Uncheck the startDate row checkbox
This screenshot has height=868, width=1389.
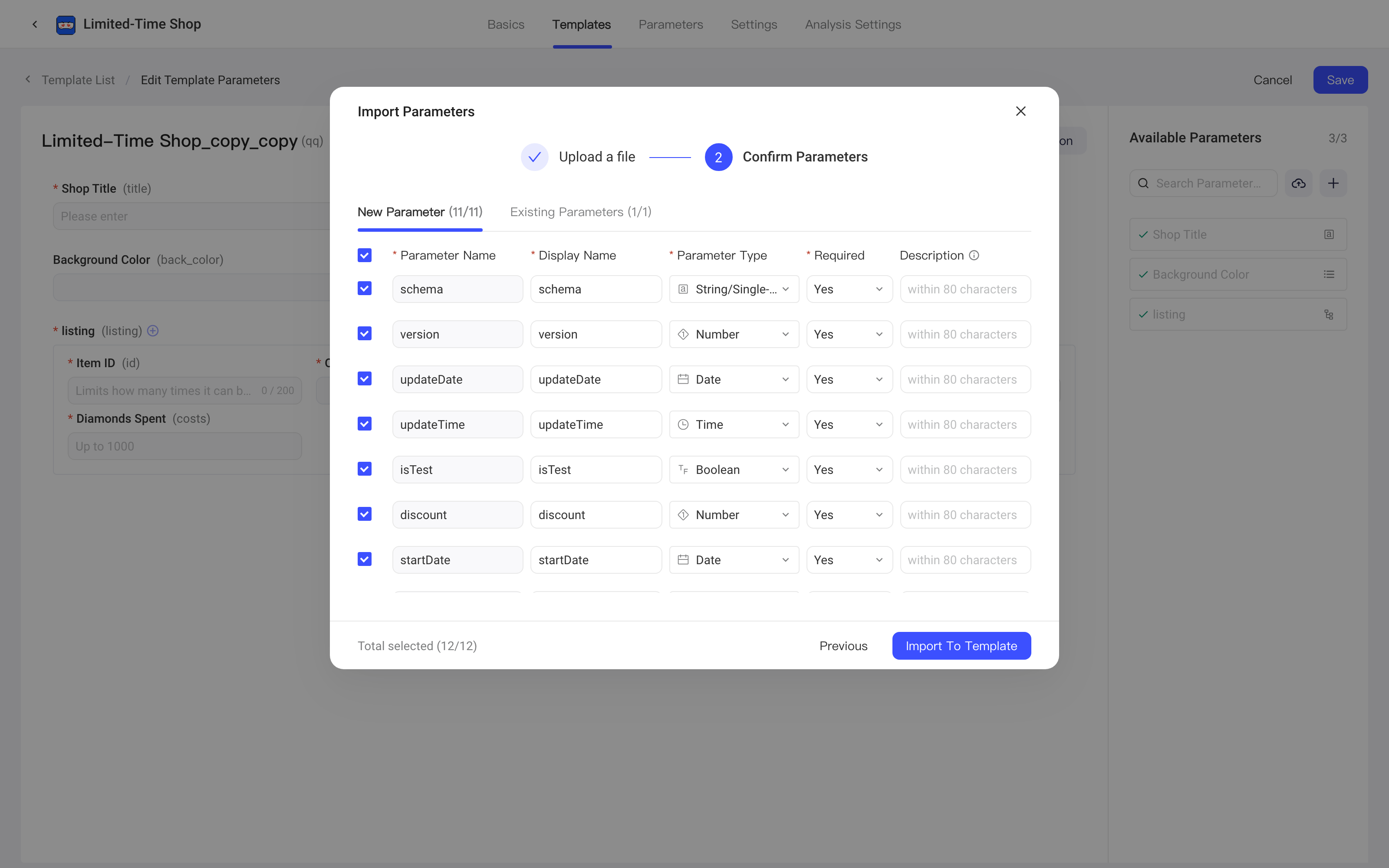pos(365,559)
